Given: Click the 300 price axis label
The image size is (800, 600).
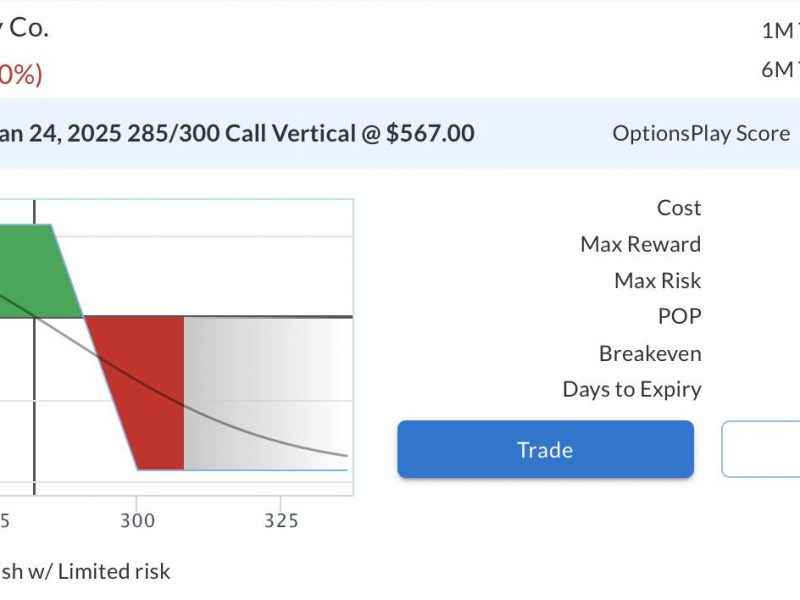Looking at the screenshot, I should (137, 521).
